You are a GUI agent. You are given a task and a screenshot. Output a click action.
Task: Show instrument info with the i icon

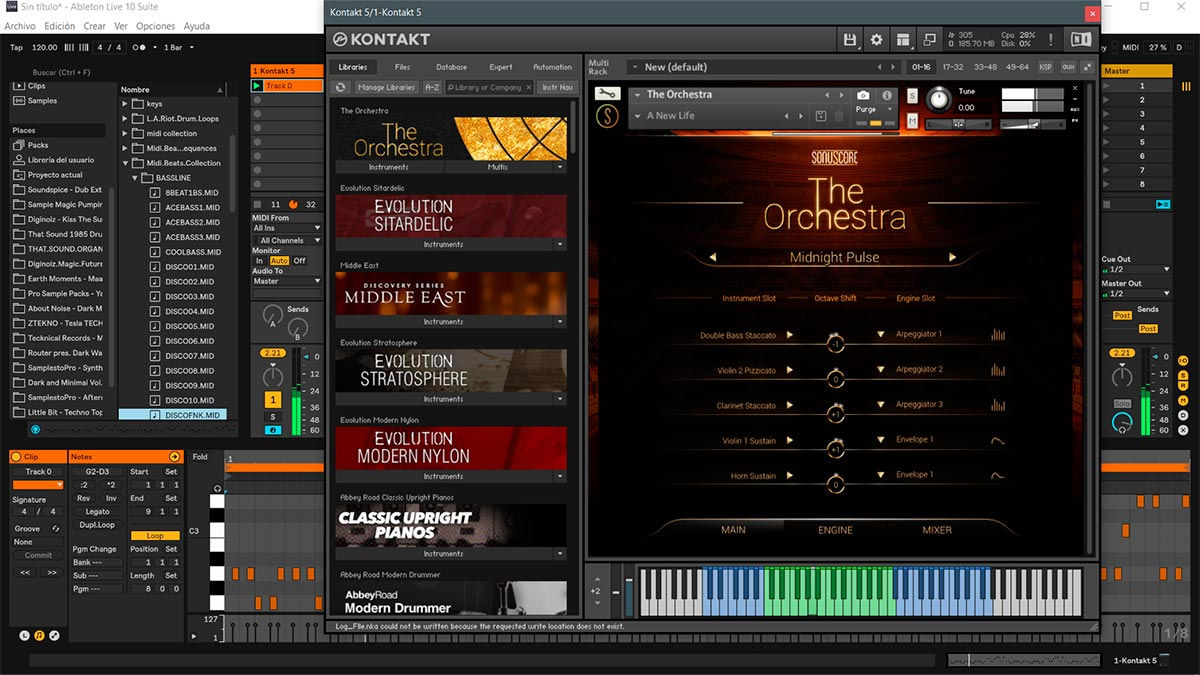pyautogui.click(x=887, y=95)
